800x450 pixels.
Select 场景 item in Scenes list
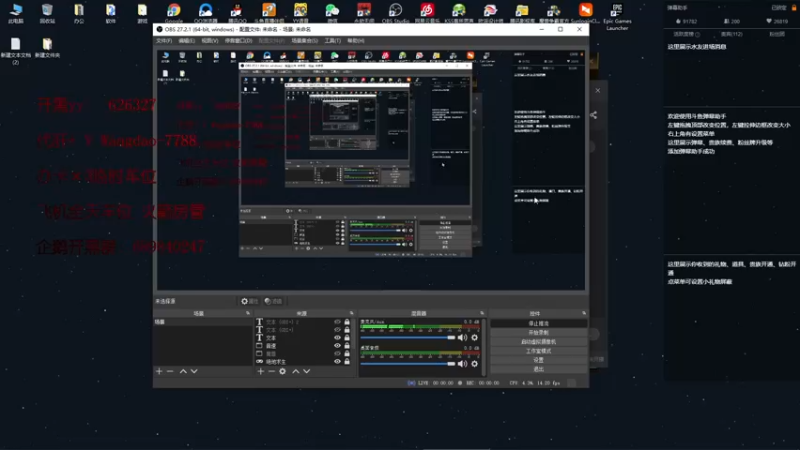[203, 322]
